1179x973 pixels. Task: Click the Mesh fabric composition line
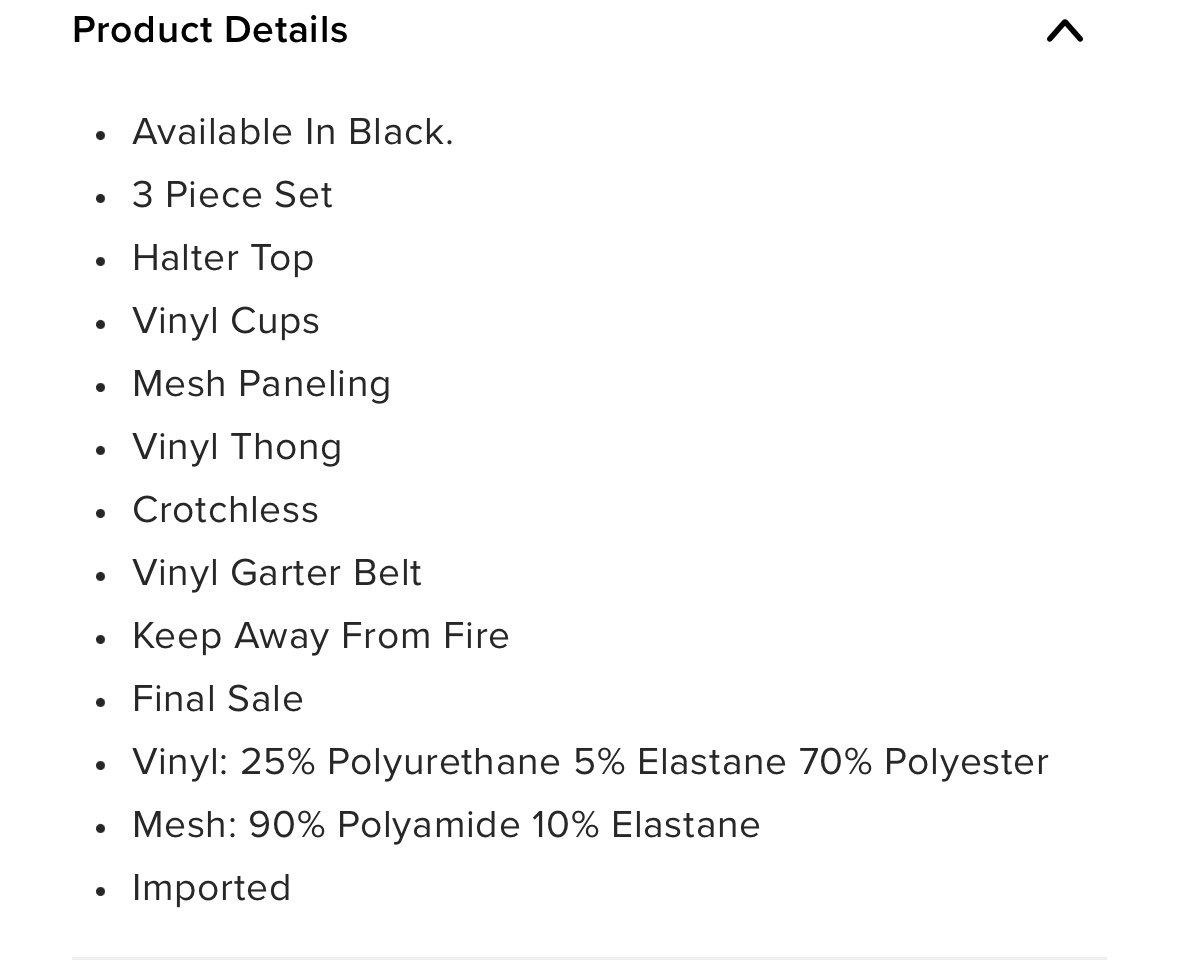click(x=447, y=825)
